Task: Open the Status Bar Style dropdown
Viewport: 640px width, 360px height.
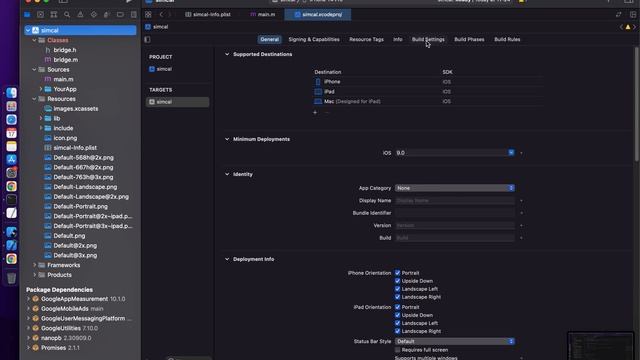Action: (x=455, y=341)
